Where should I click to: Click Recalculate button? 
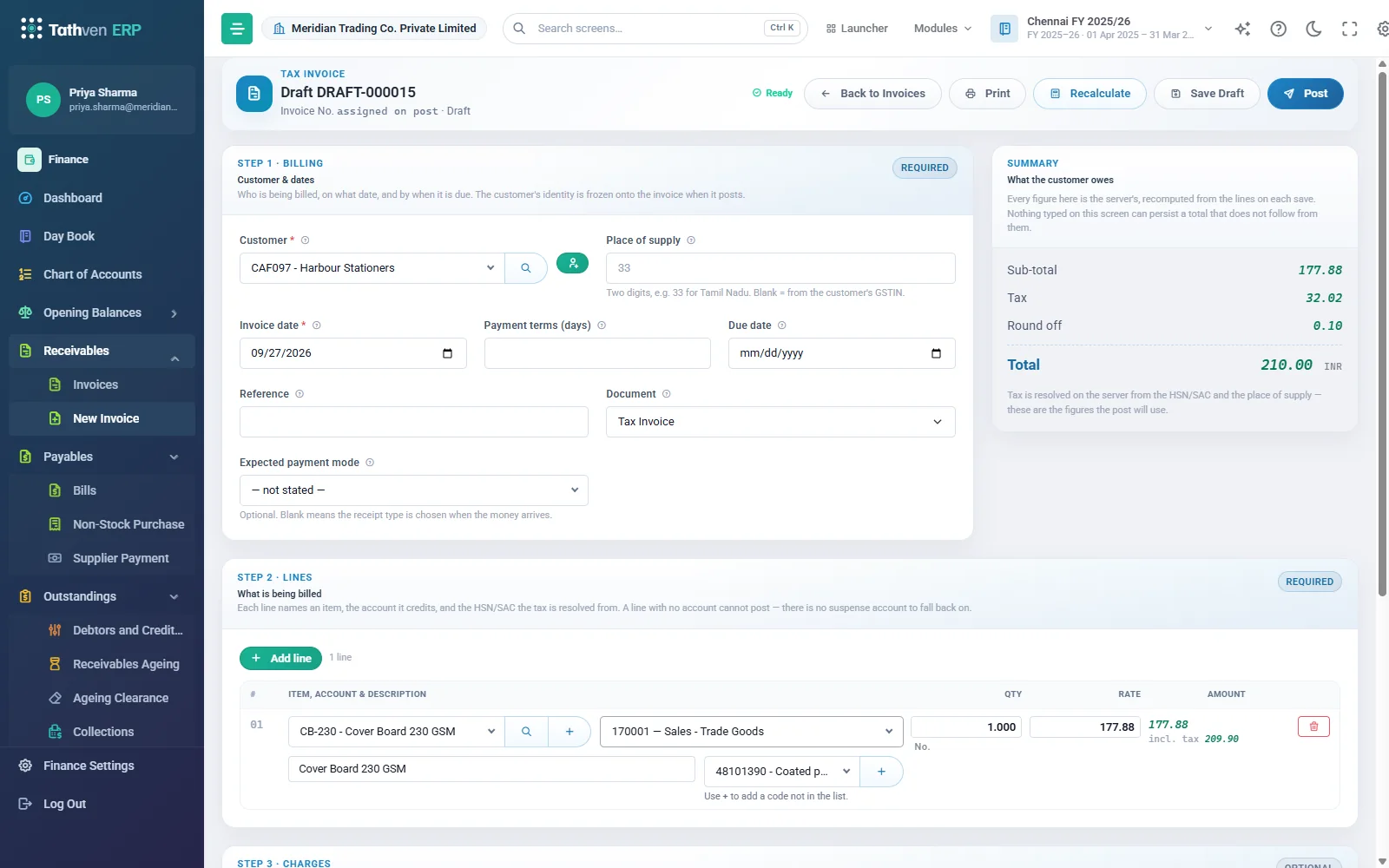[x=1089, y=94]
